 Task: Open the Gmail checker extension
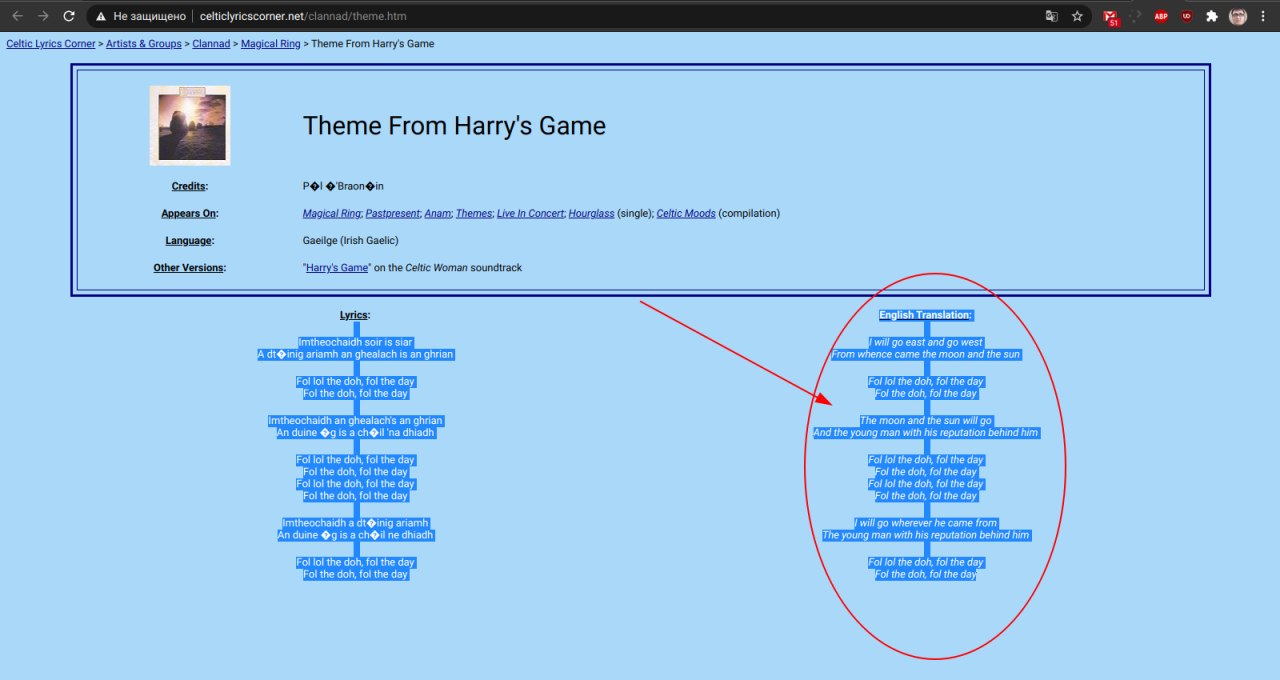(1111, 17)
